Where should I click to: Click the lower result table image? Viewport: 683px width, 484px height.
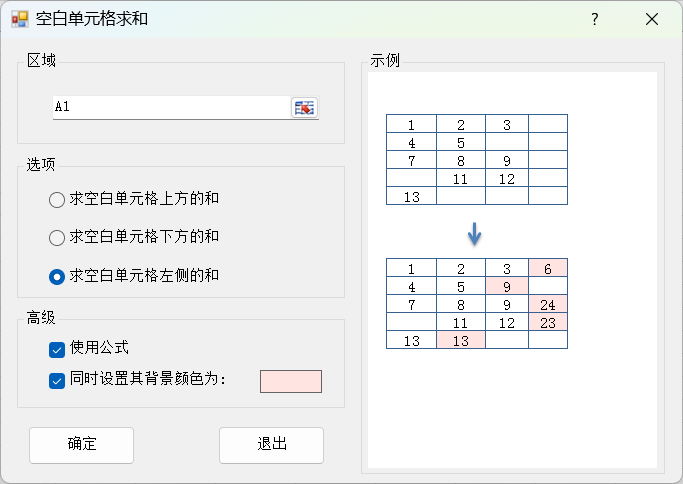pos(477,303)
